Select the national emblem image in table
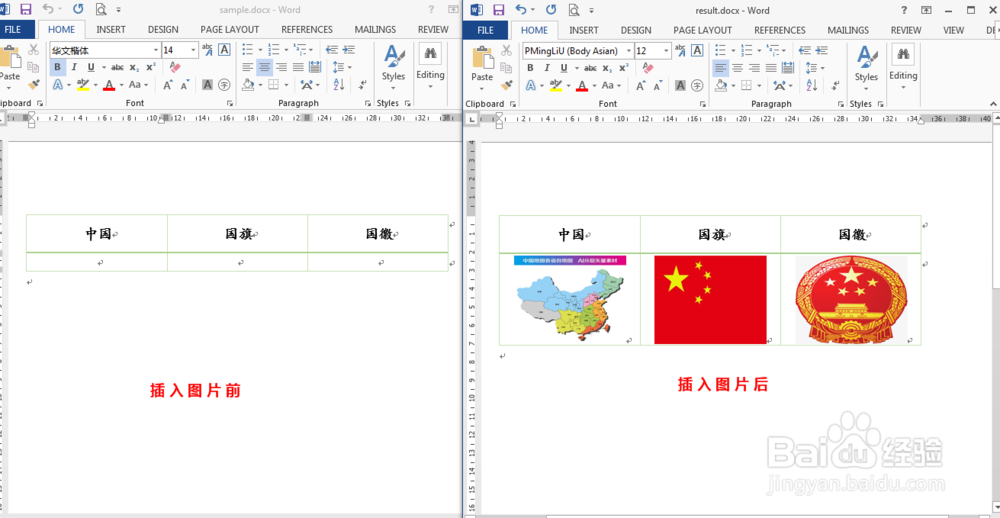 point(851,300)
